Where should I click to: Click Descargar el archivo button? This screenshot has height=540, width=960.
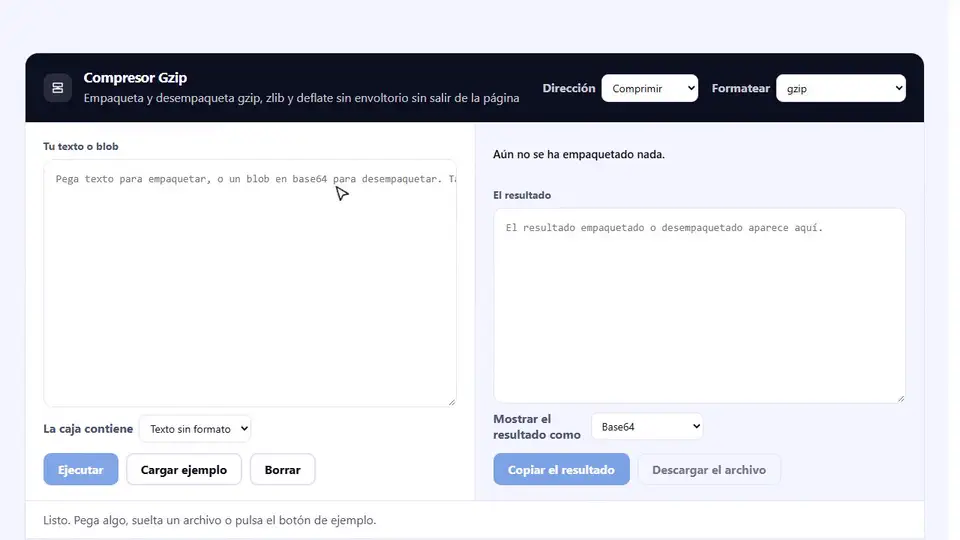tap(709, 470)
